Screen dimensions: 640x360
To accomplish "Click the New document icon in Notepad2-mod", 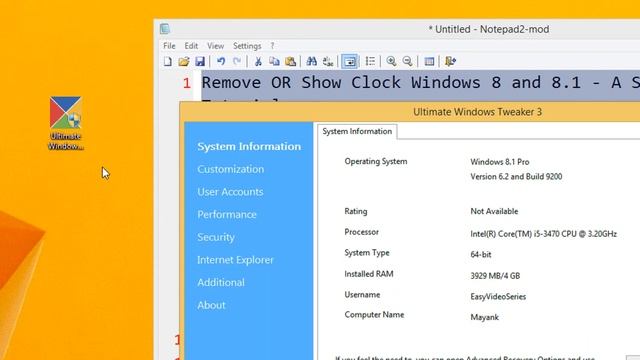I will click(x=168, y=62).
